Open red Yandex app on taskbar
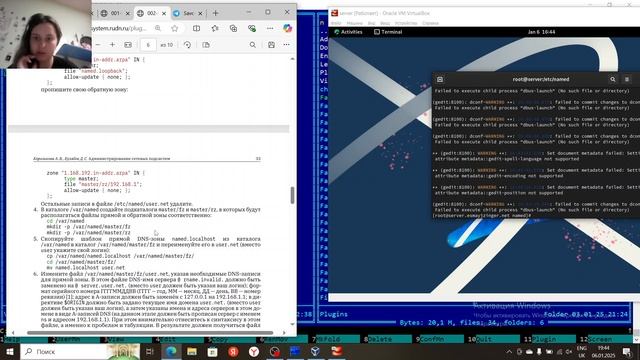Image resolution: width=640 pixels, height=360 pixels. tap(233, 351)
